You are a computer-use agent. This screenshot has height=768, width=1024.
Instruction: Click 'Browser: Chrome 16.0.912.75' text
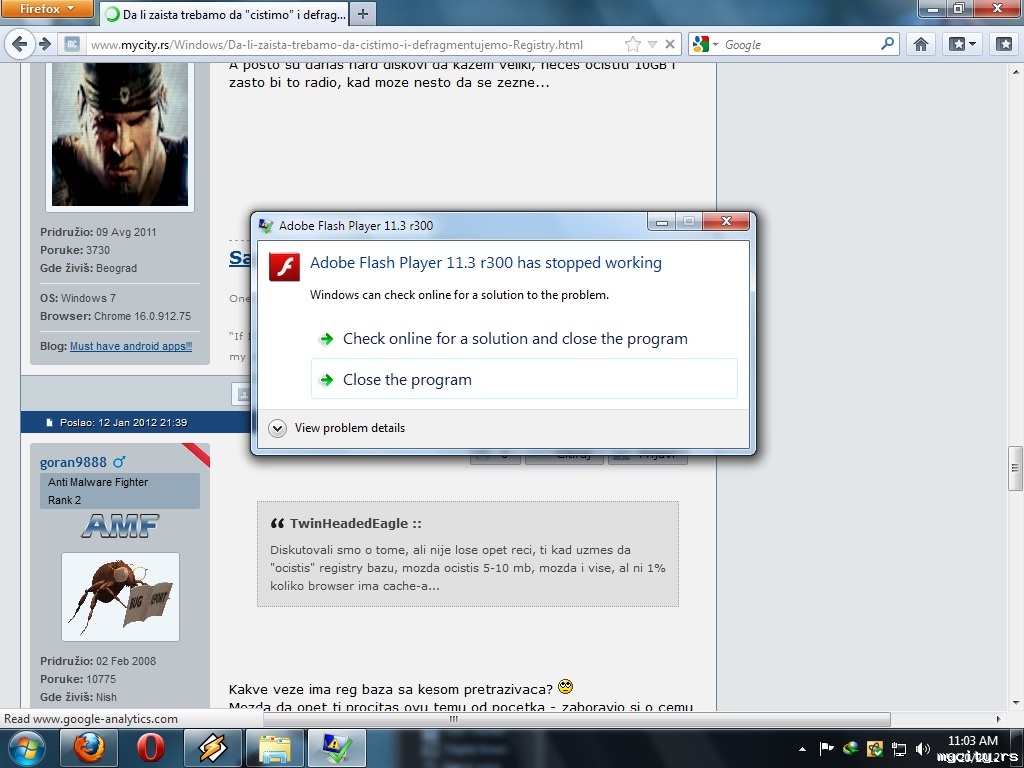pyautogui.click(x=116, y=316)
